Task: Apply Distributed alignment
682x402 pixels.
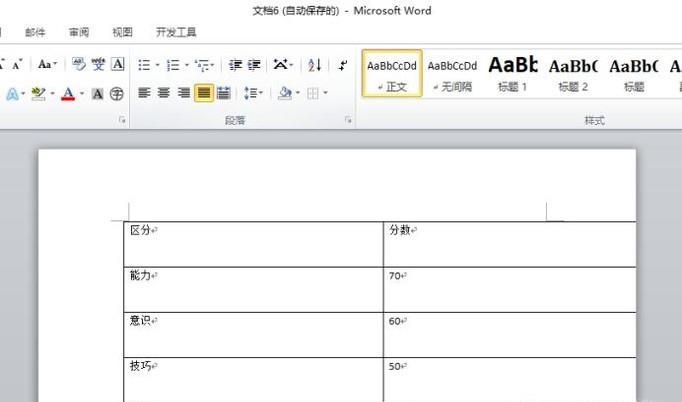Action: tap(224, 93)
